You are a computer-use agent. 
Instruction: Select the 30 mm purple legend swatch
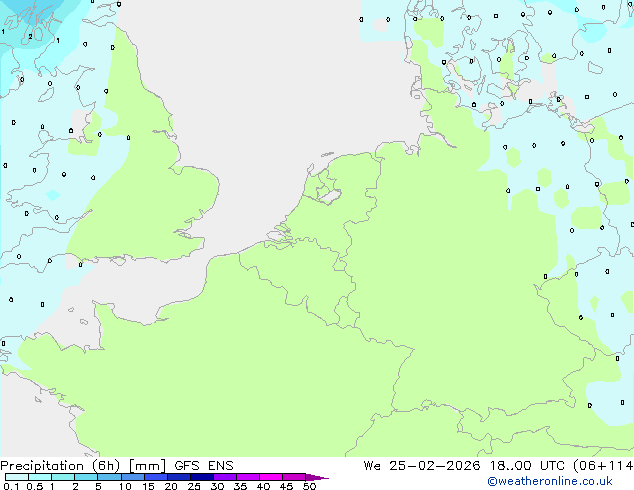[x=224, y=477]
